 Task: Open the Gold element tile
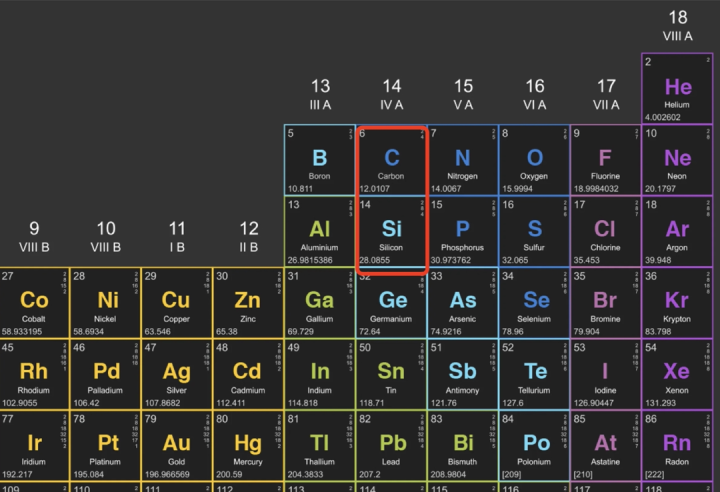(177, 446)
